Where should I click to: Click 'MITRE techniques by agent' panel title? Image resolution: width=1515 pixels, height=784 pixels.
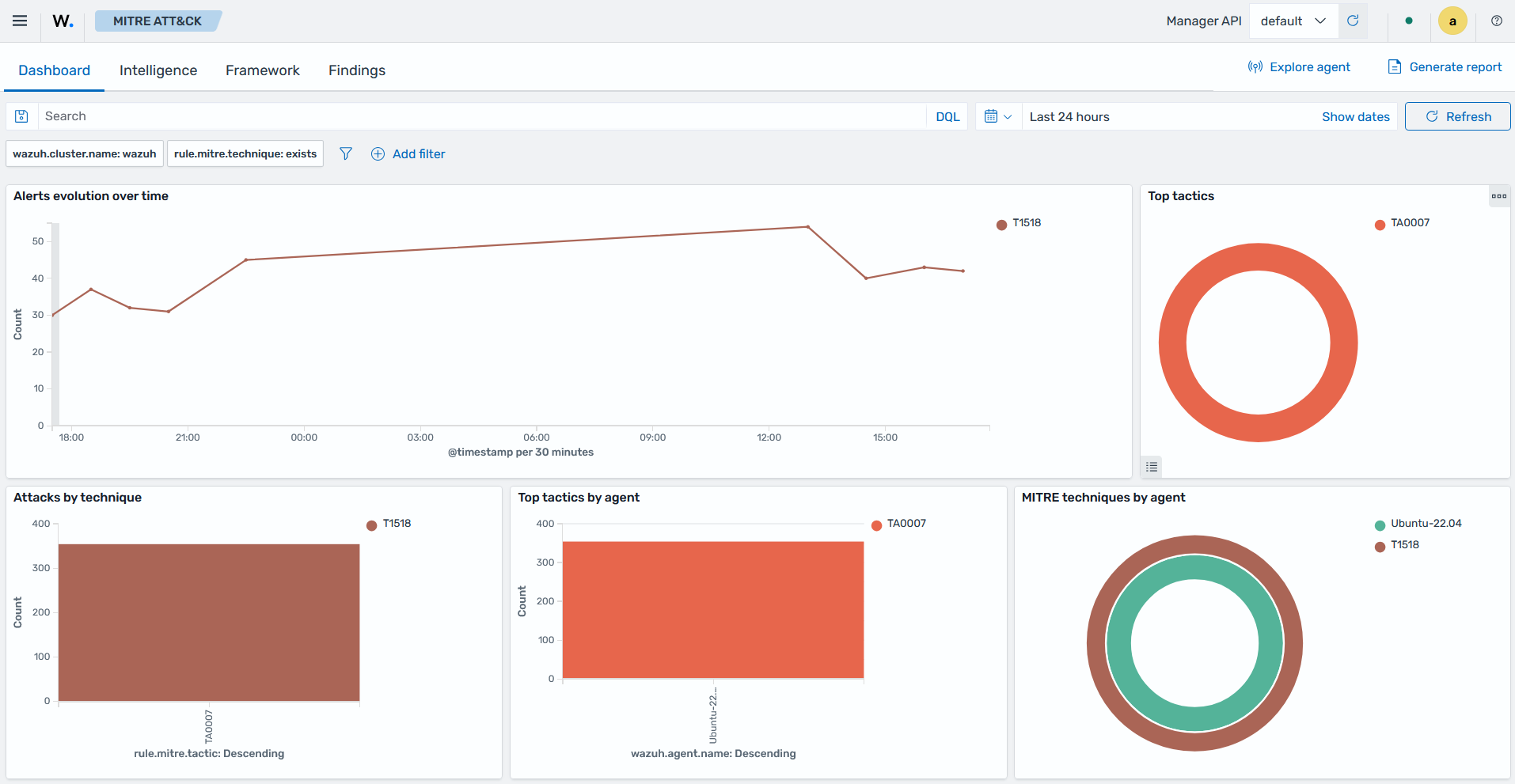pyautogui.click(x=1103, y=498)
